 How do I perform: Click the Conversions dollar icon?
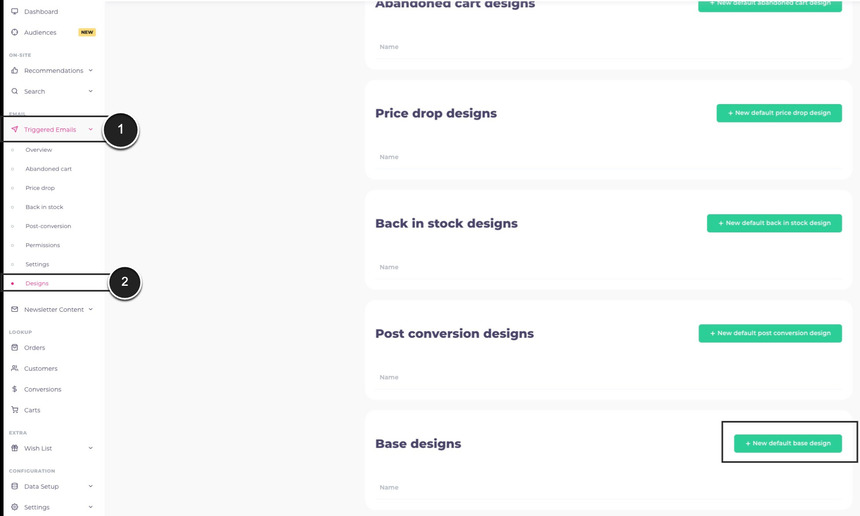[14, 390]
